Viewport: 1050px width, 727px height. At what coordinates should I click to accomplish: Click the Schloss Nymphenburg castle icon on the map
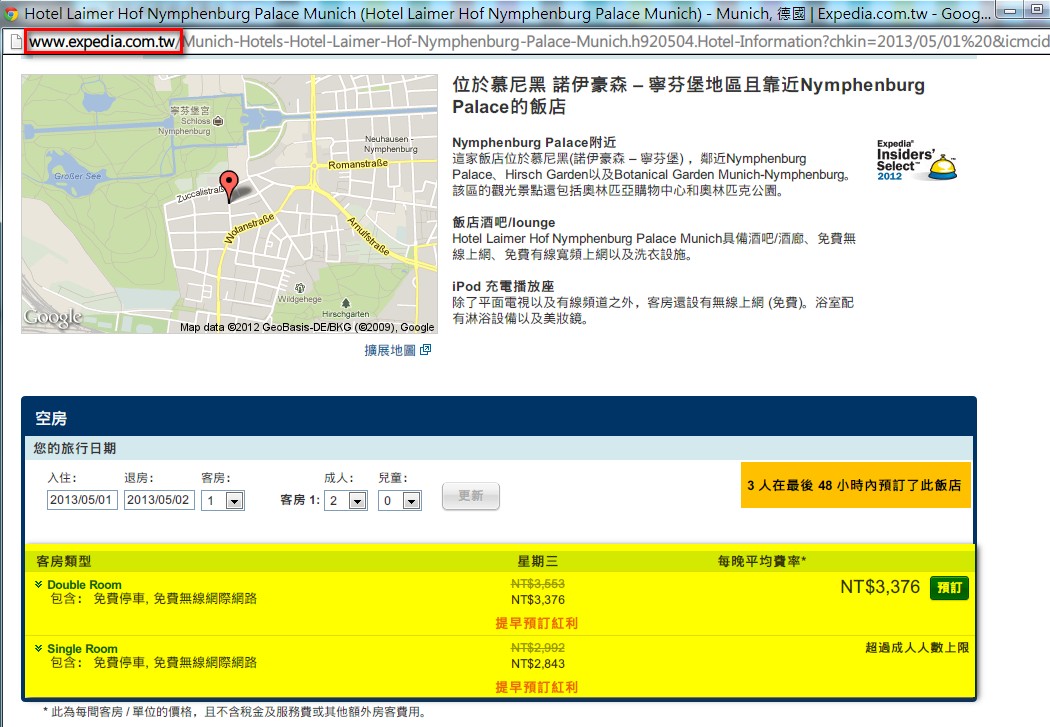(218, 121)
